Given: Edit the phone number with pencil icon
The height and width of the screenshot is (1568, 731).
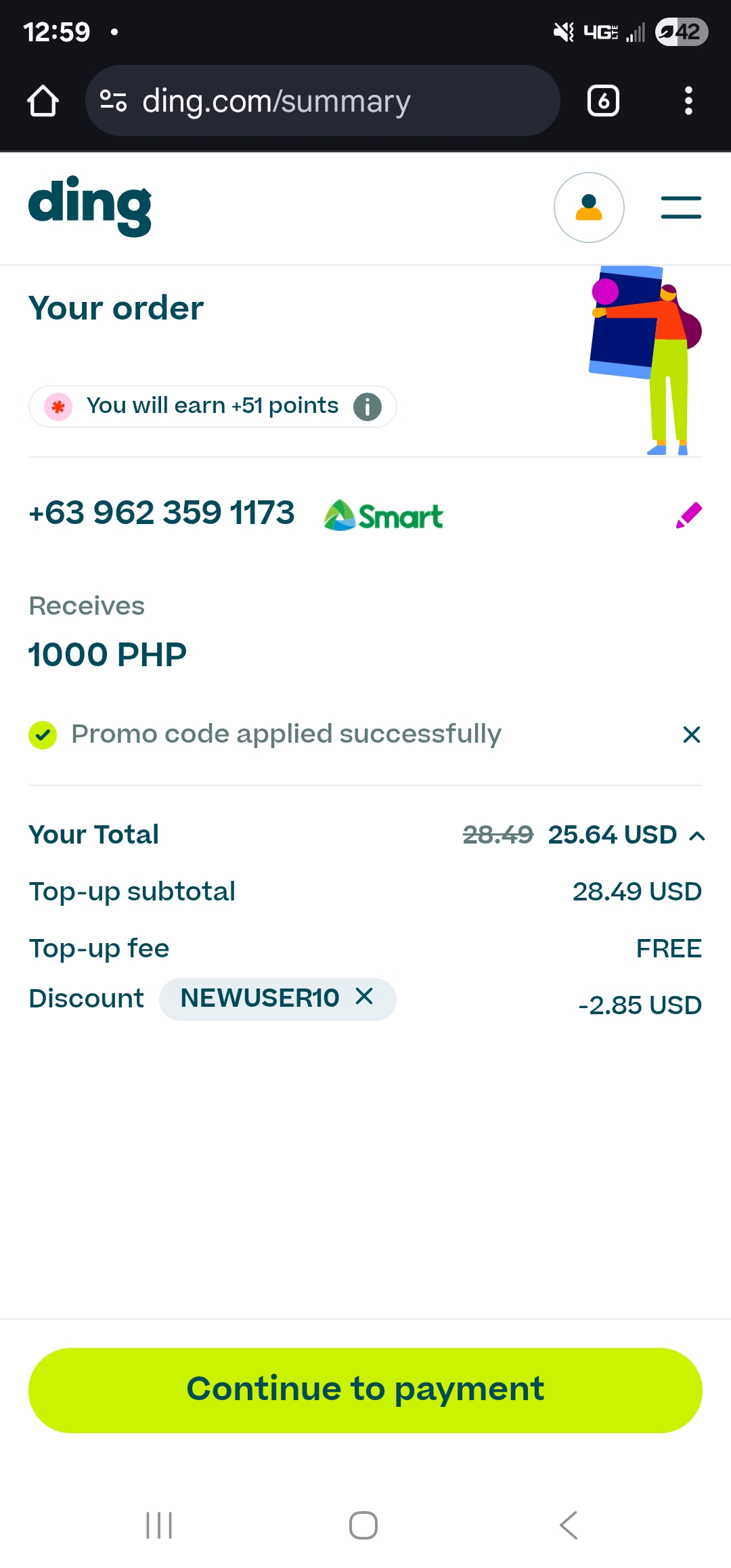Looking at the screenshot, I should (x=689, y=515).
